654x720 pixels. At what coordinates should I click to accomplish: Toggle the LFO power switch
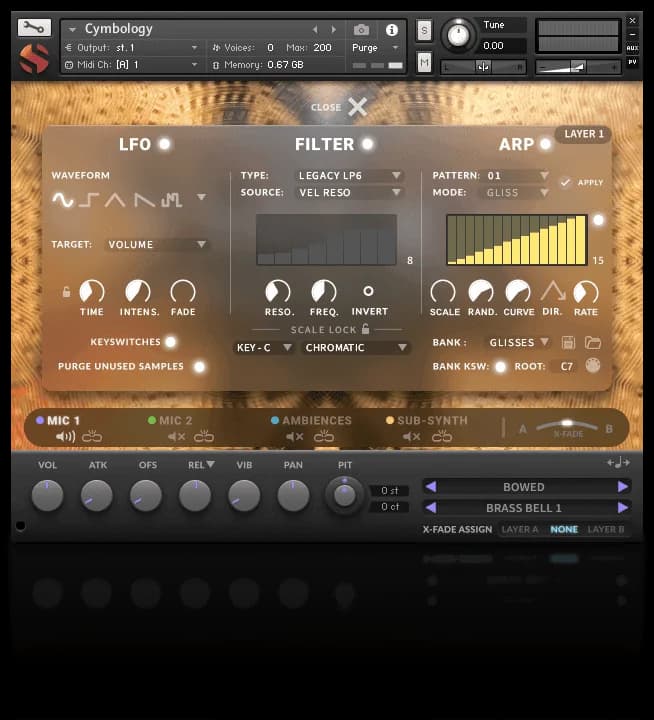tap(164, 144)
